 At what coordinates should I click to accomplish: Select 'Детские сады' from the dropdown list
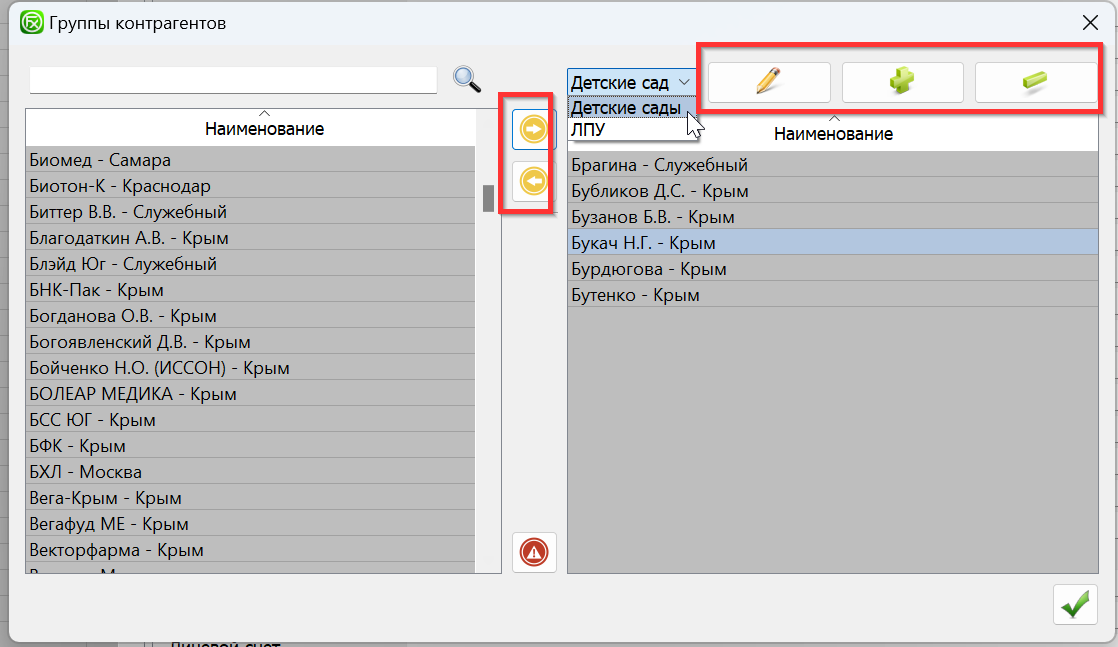point(626,107)
